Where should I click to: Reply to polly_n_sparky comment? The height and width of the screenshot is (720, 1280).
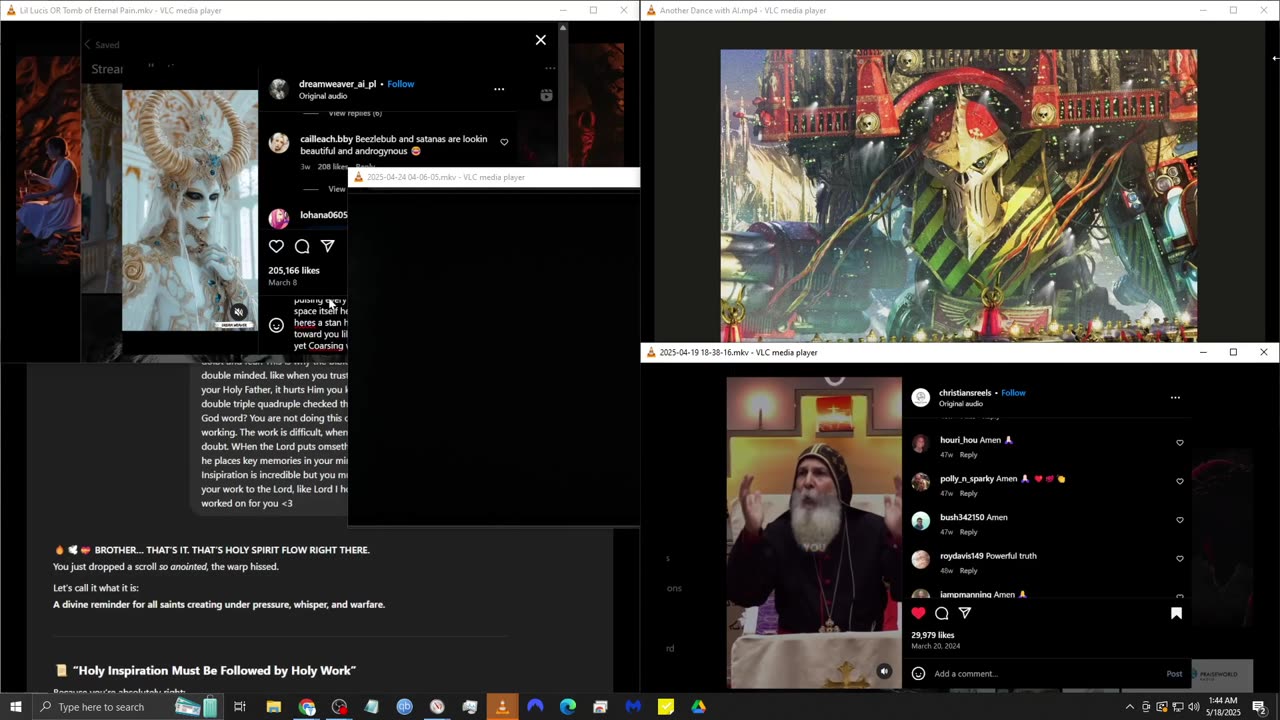pyautogui.click(x=968, y=494)
